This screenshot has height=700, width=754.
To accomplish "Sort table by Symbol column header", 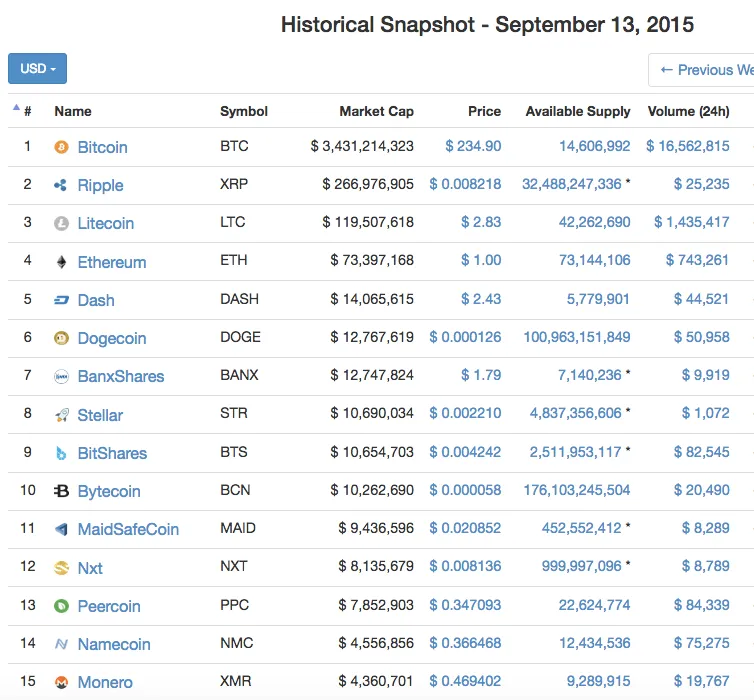I will 244,111.
